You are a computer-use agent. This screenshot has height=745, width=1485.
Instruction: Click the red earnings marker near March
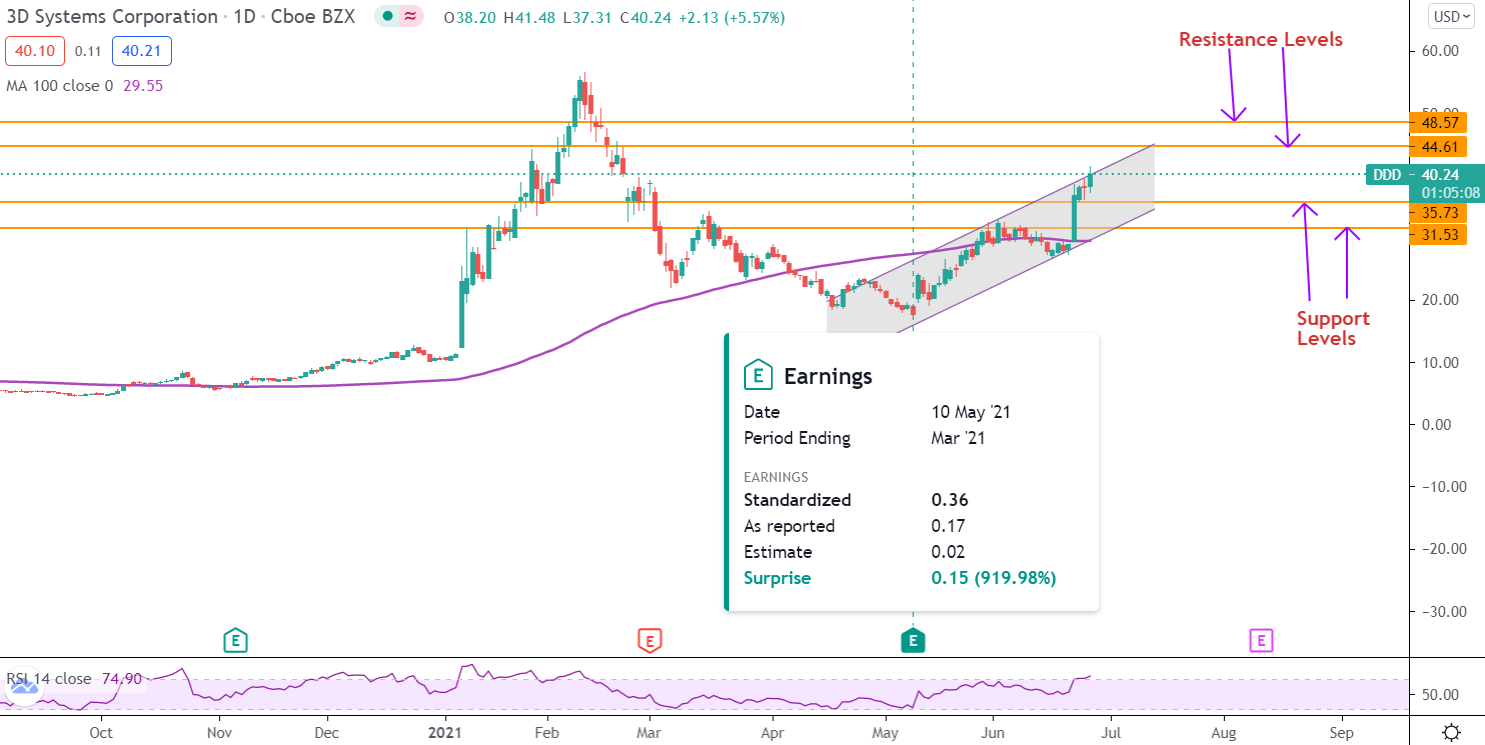(x=649, y=640)
